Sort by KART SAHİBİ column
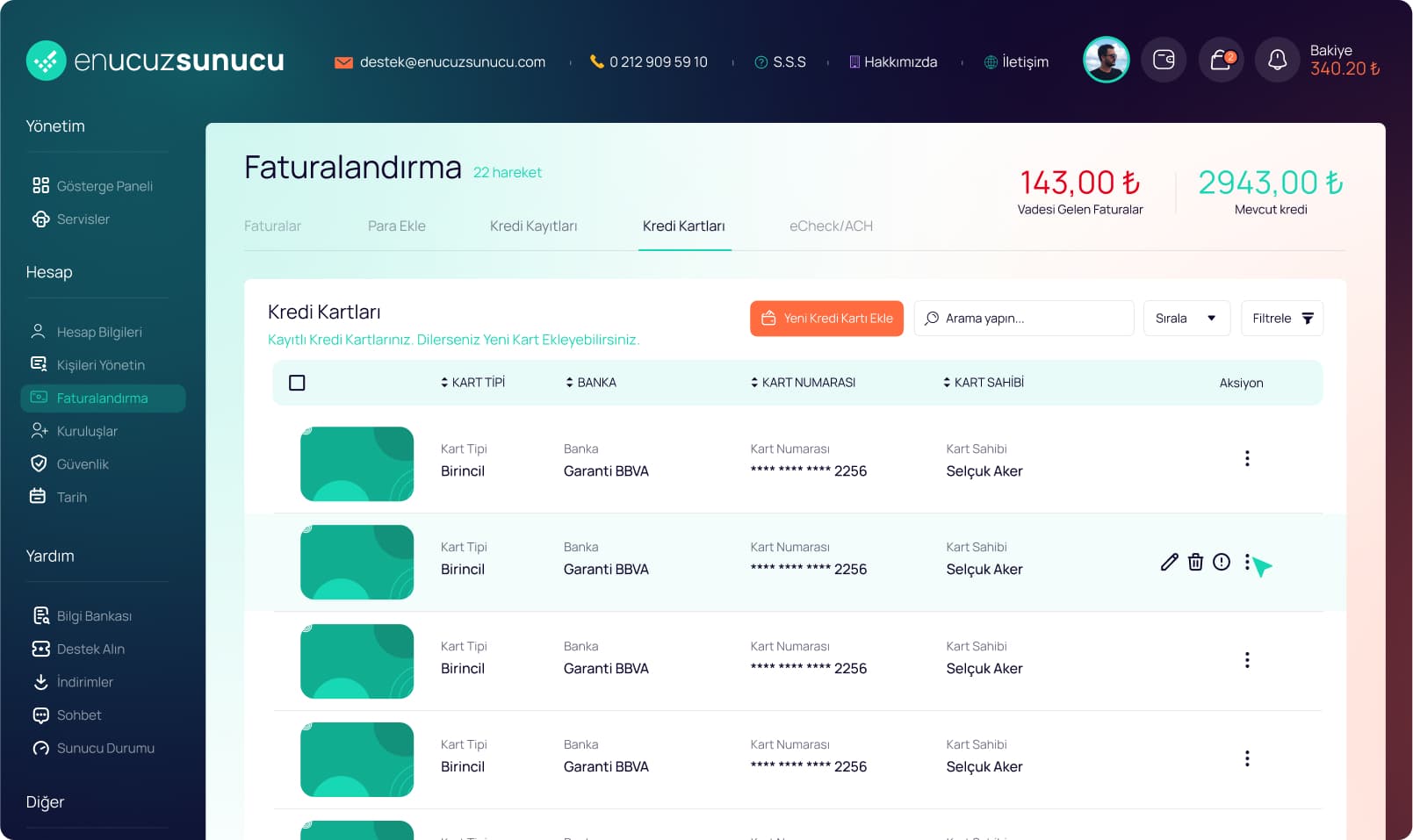The image size is (1413, 840). [983, 382]
